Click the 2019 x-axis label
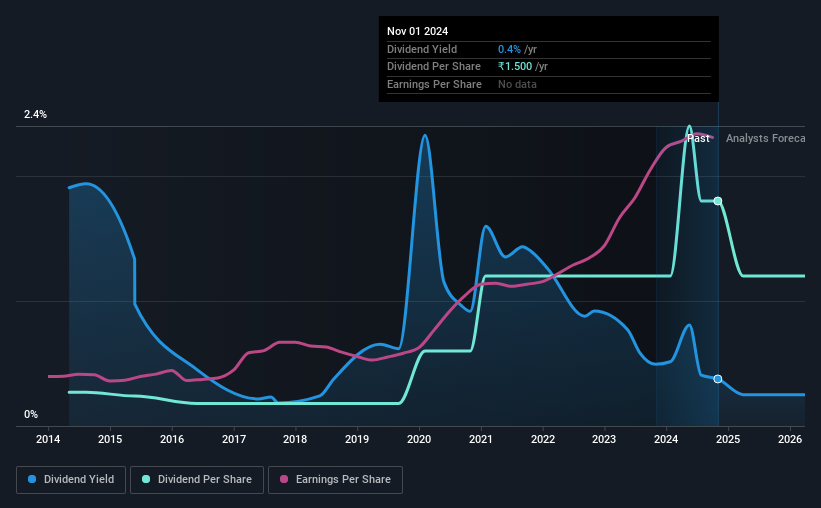The width and height of the screenshot is (821, 508). tap(357, 439)
